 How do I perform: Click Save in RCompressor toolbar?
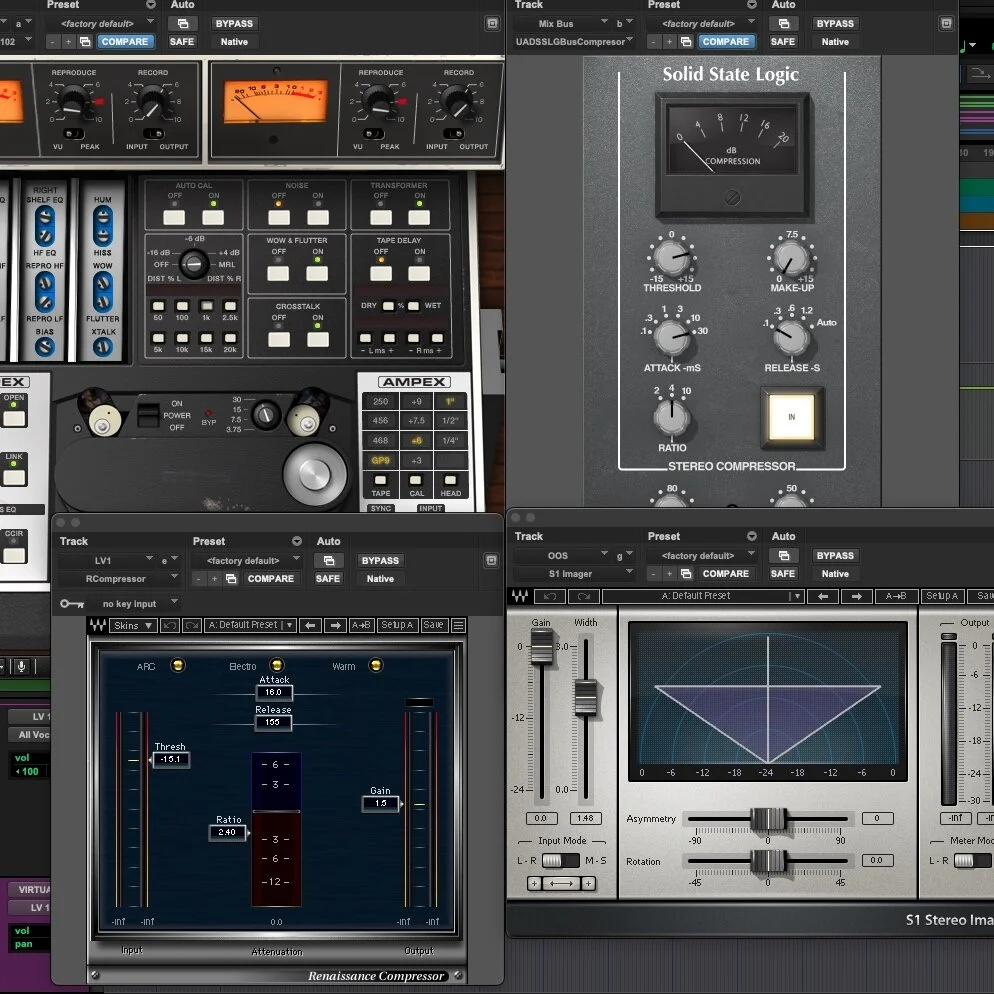coord(434,625)
